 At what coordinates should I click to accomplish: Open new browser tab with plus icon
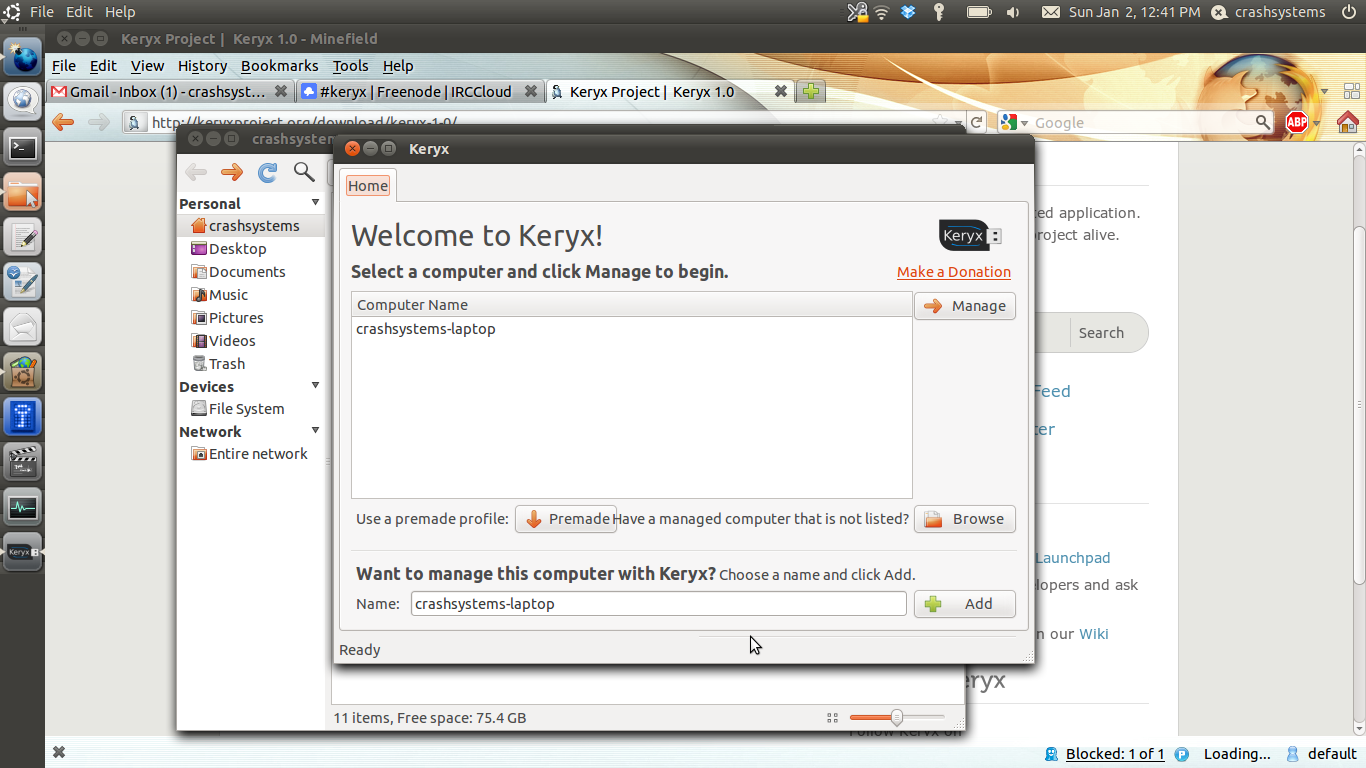tap(811, 92)
